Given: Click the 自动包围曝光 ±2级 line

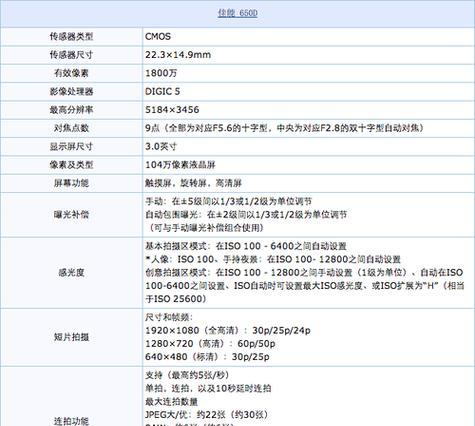Looking at the screenshot, I should pyautogui.click(x=246, y=214).
